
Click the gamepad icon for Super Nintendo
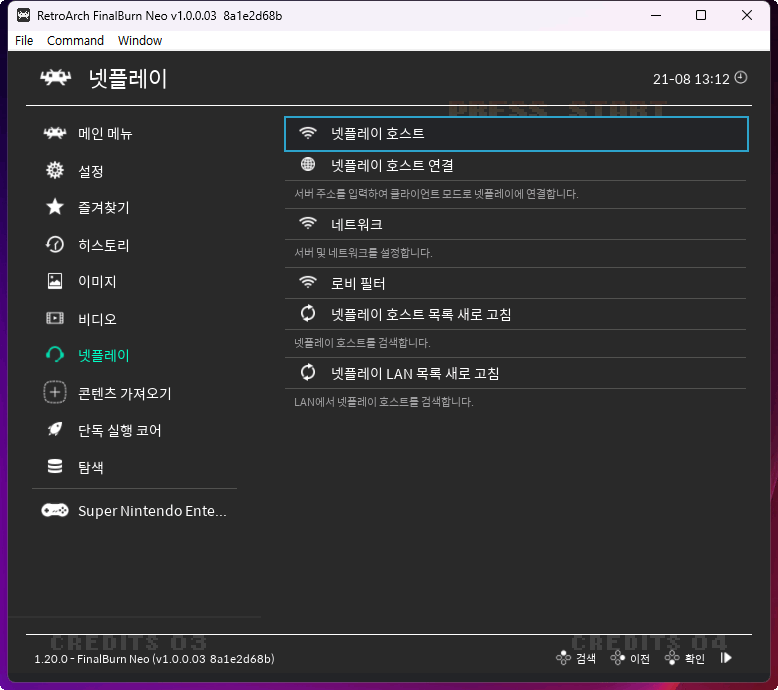click(55, 510)
